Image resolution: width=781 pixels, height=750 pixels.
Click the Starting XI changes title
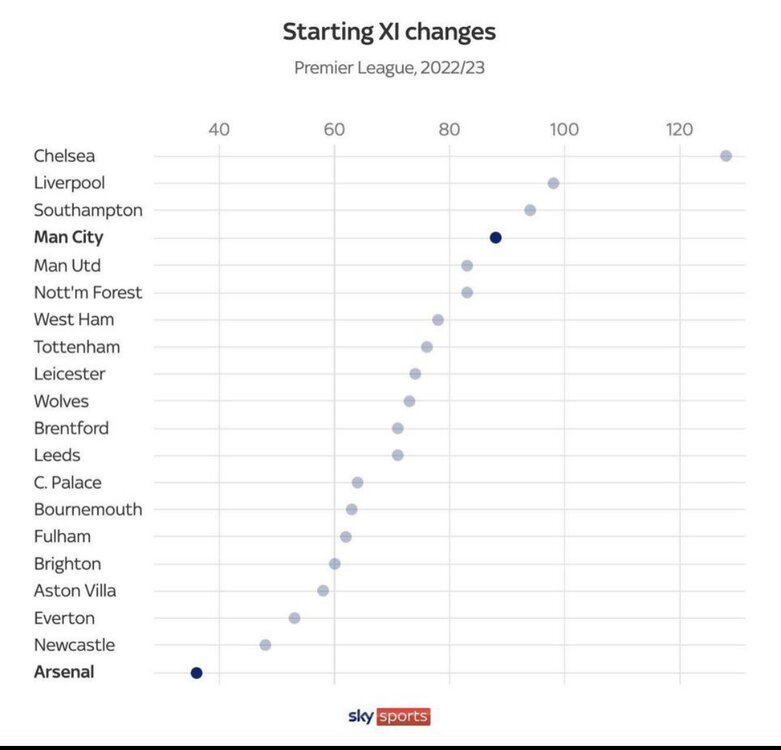[x=389, y=32]
